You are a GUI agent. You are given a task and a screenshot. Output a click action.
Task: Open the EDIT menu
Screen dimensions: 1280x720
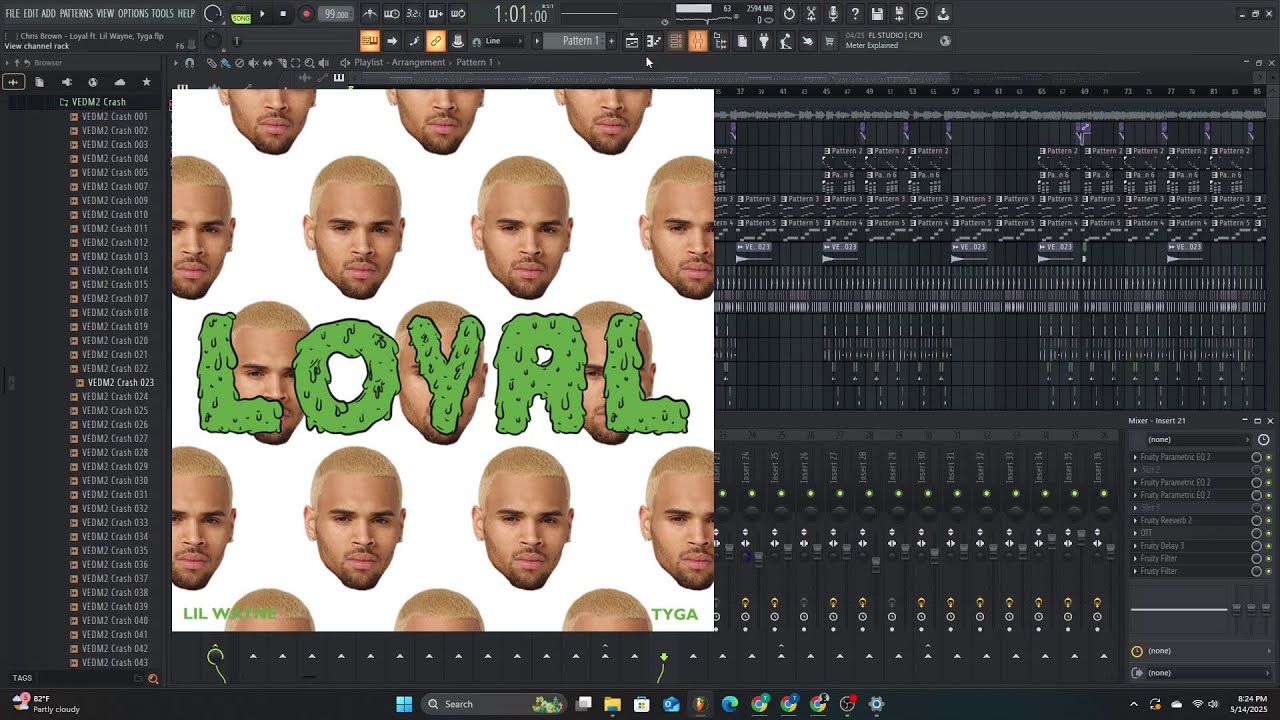(31, 14)
